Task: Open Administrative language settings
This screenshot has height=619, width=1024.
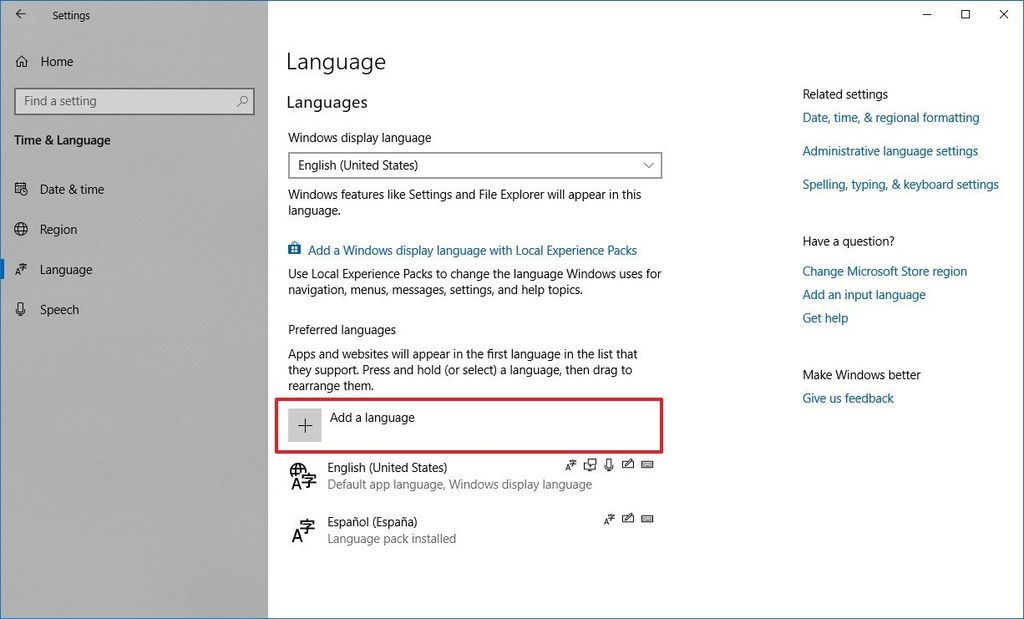Action: coord(890,151)
